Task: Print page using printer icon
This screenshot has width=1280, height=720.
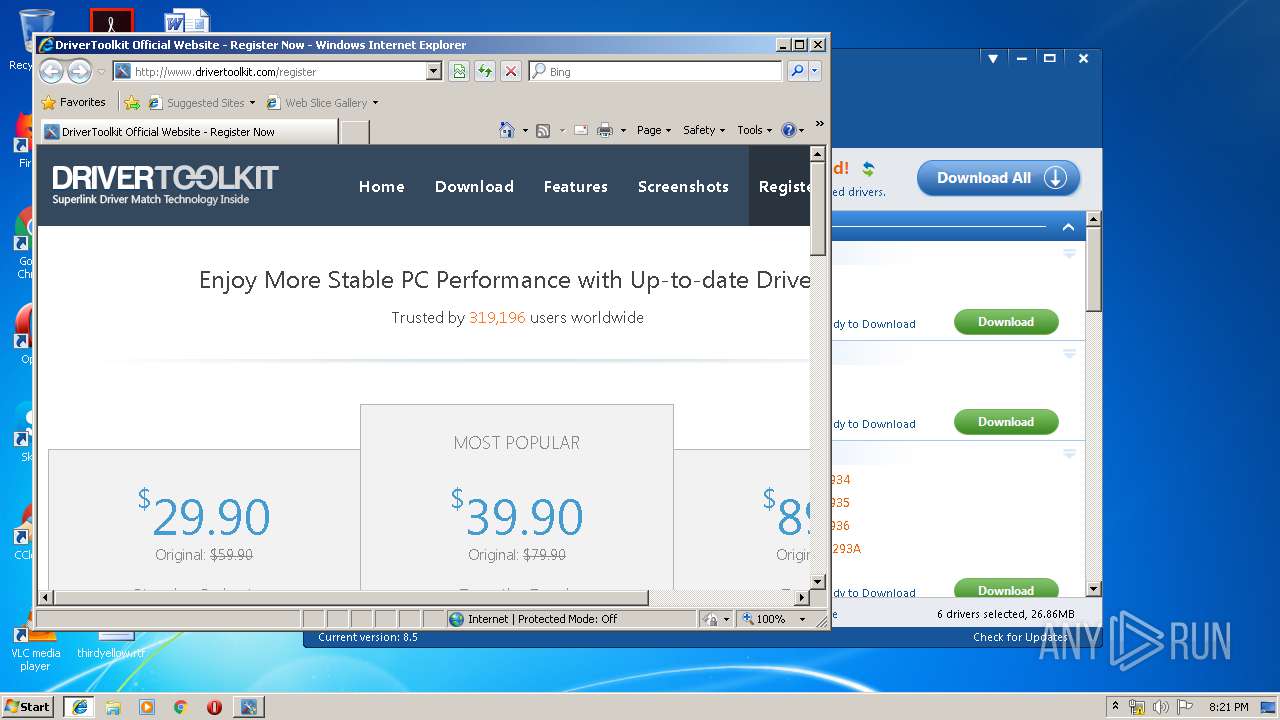Action: point(605,130)
